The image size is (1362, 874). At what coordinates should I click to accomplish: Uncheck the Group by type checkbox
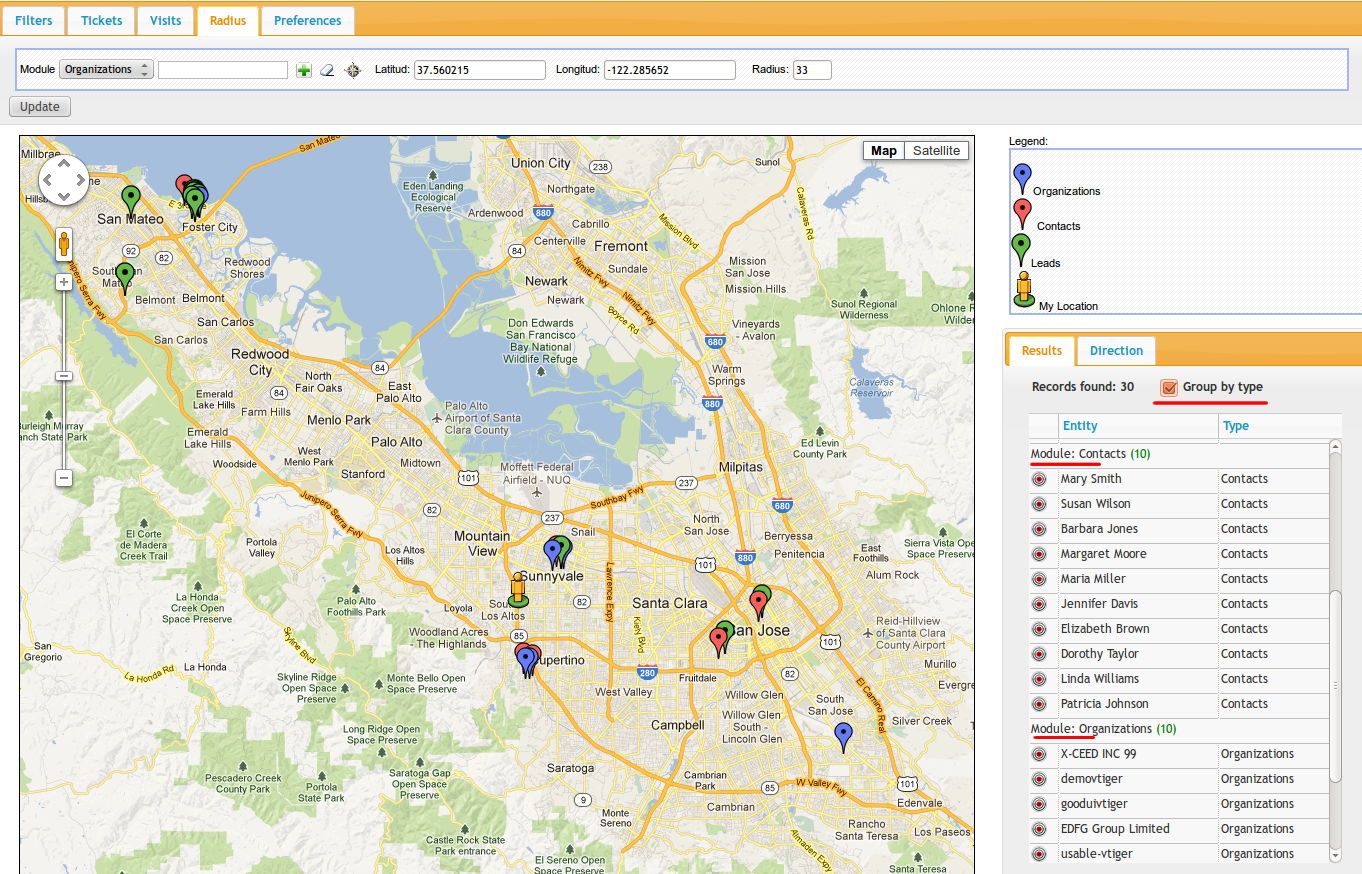tap(1168, 387)
